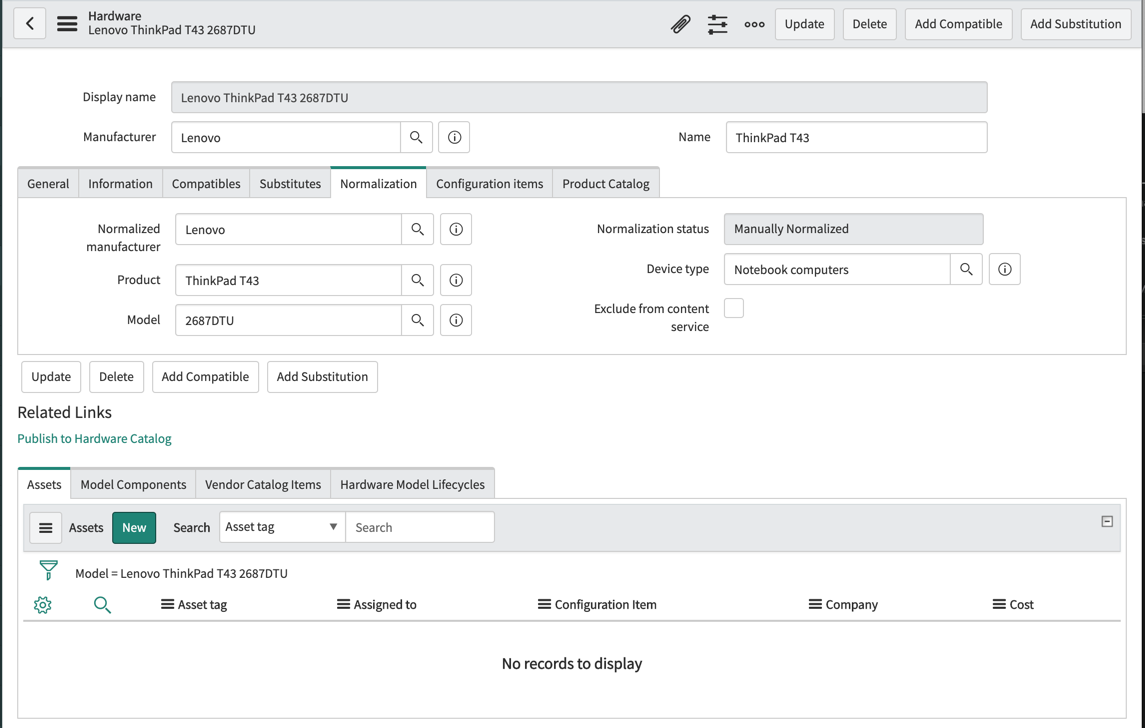Look up Device type with magnifier

(x=966, y=269)
